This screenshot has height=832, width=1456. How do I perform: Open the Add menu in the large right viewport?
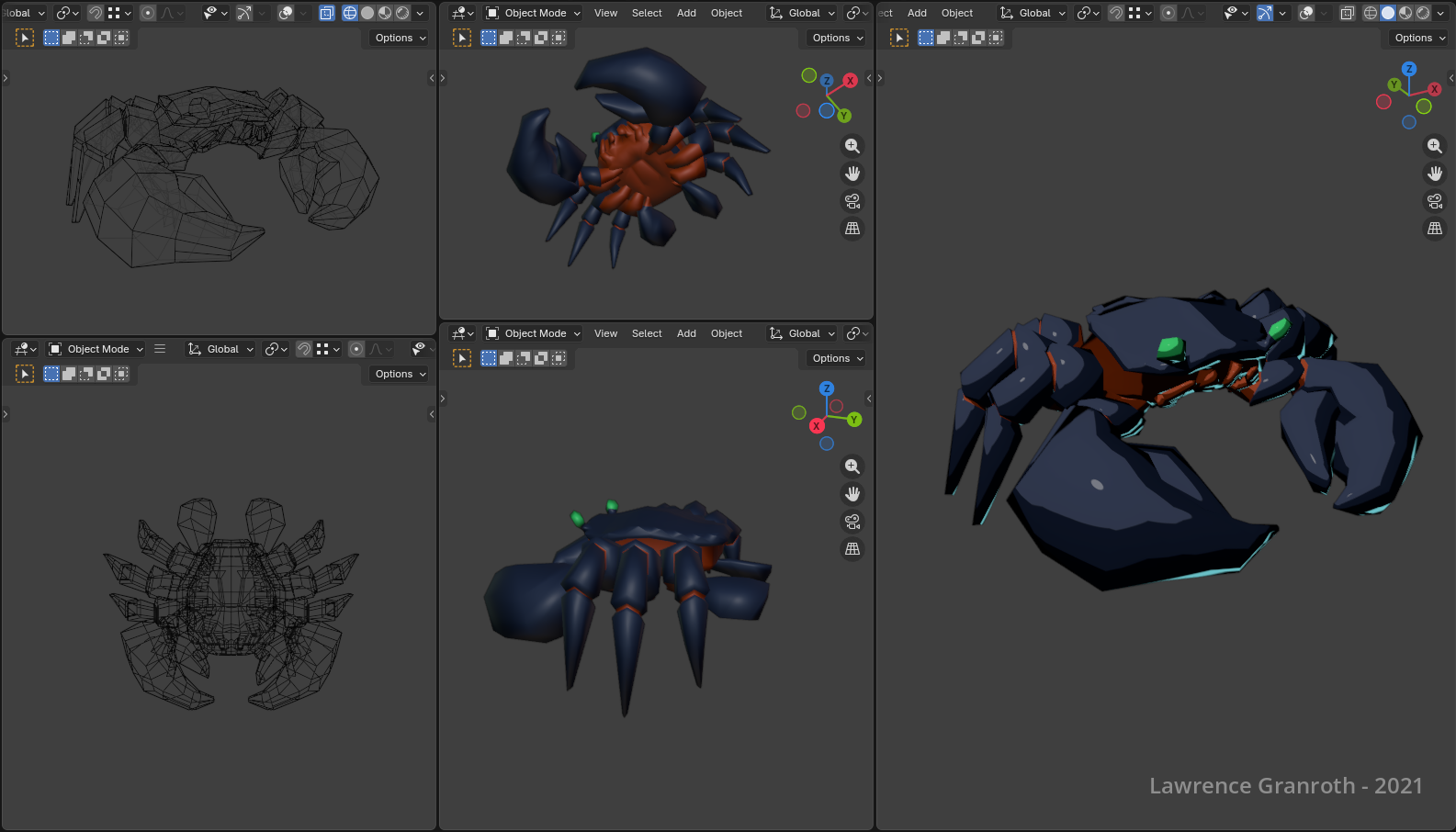point(917,13)
